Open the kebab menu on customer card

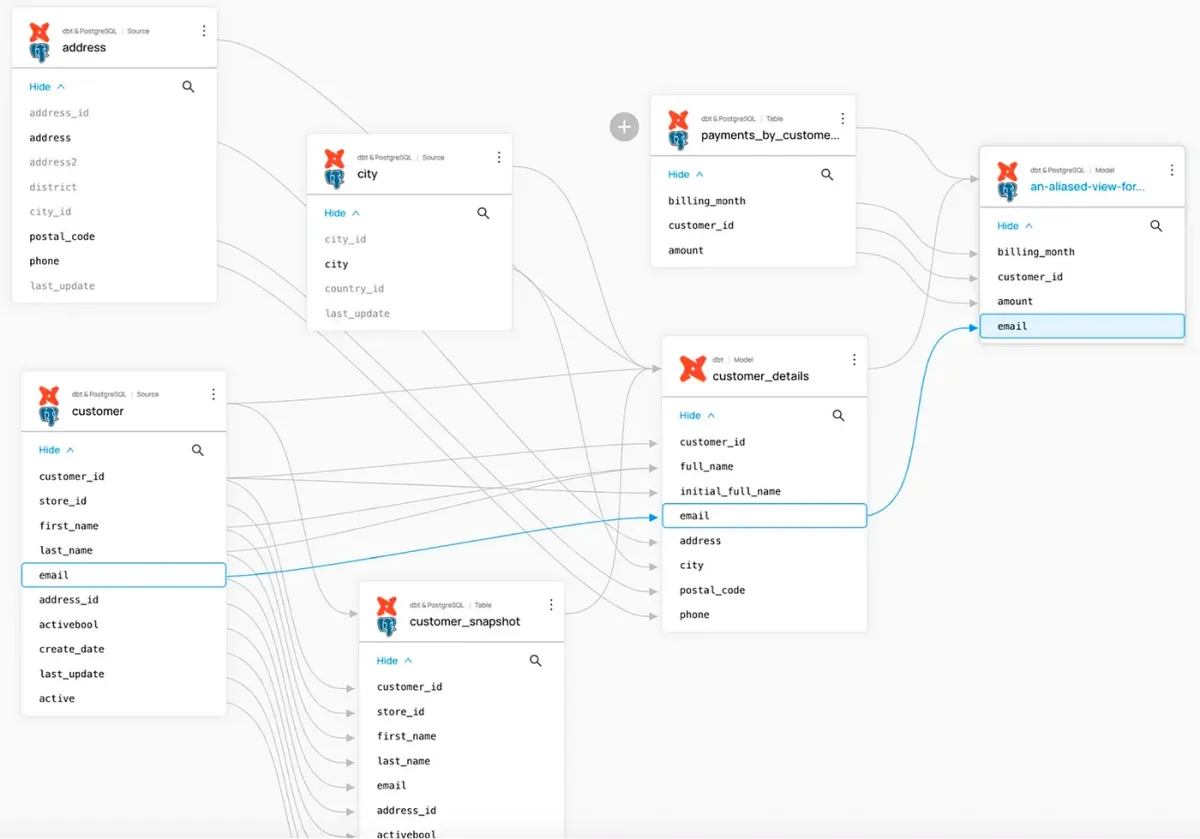(213, 394)
